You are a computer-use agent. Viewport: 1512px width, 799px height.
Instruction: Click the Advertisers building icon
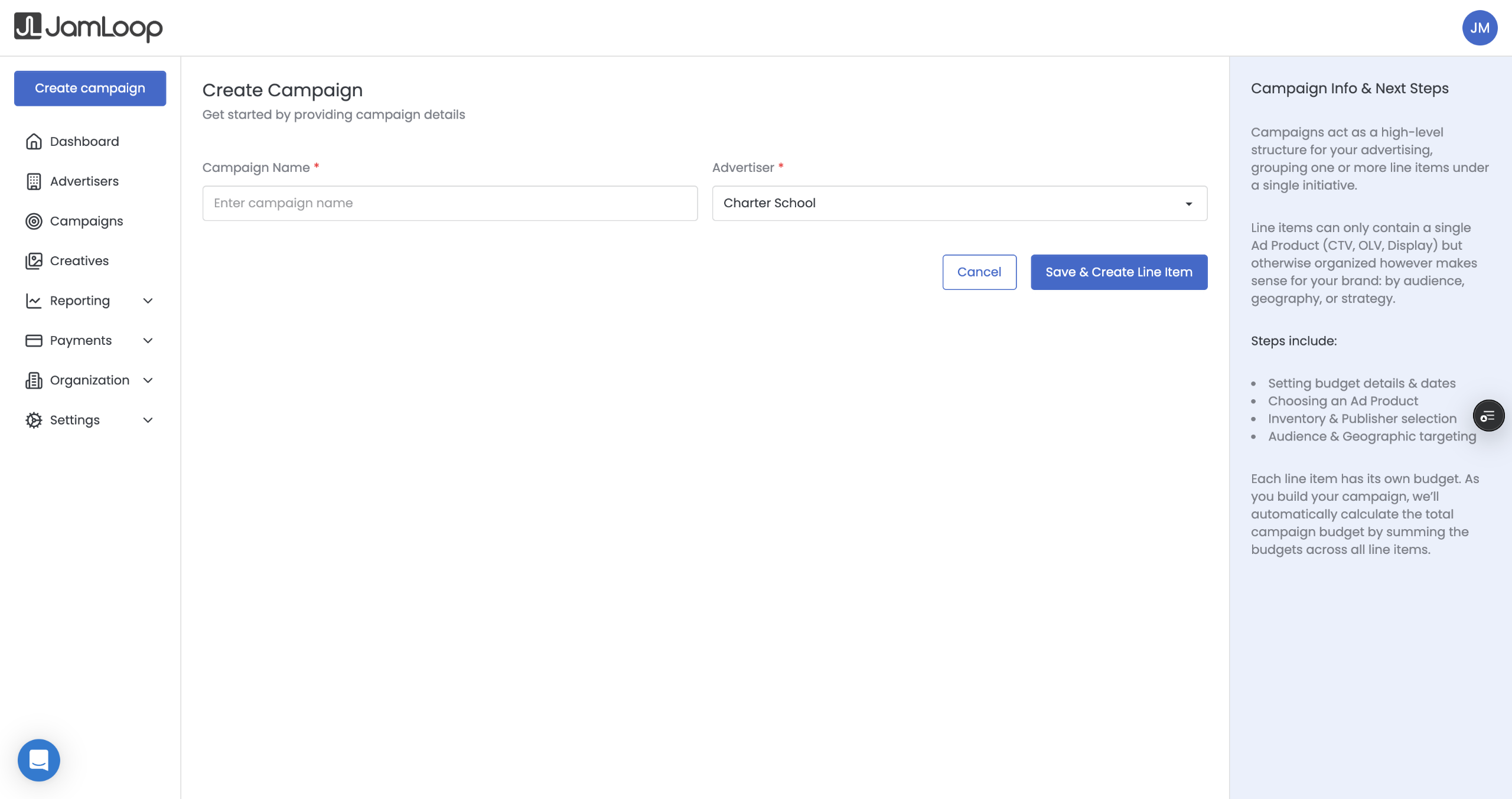pyautogui.click(x=34, y=181)
